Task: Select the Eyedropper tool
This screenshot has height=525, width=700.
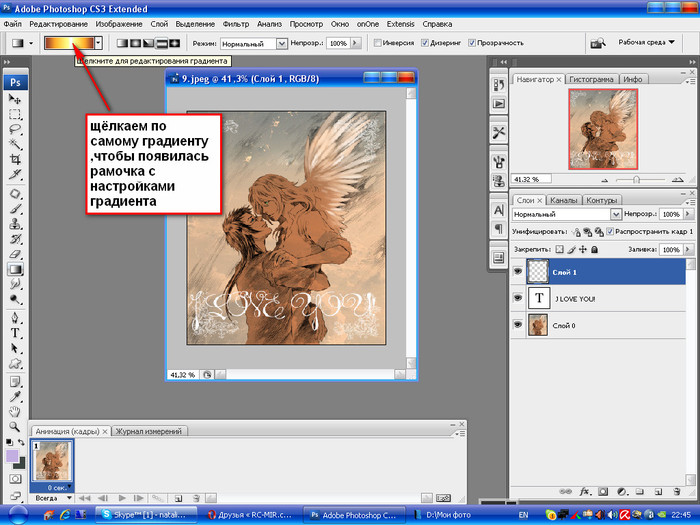Action: 15,396
